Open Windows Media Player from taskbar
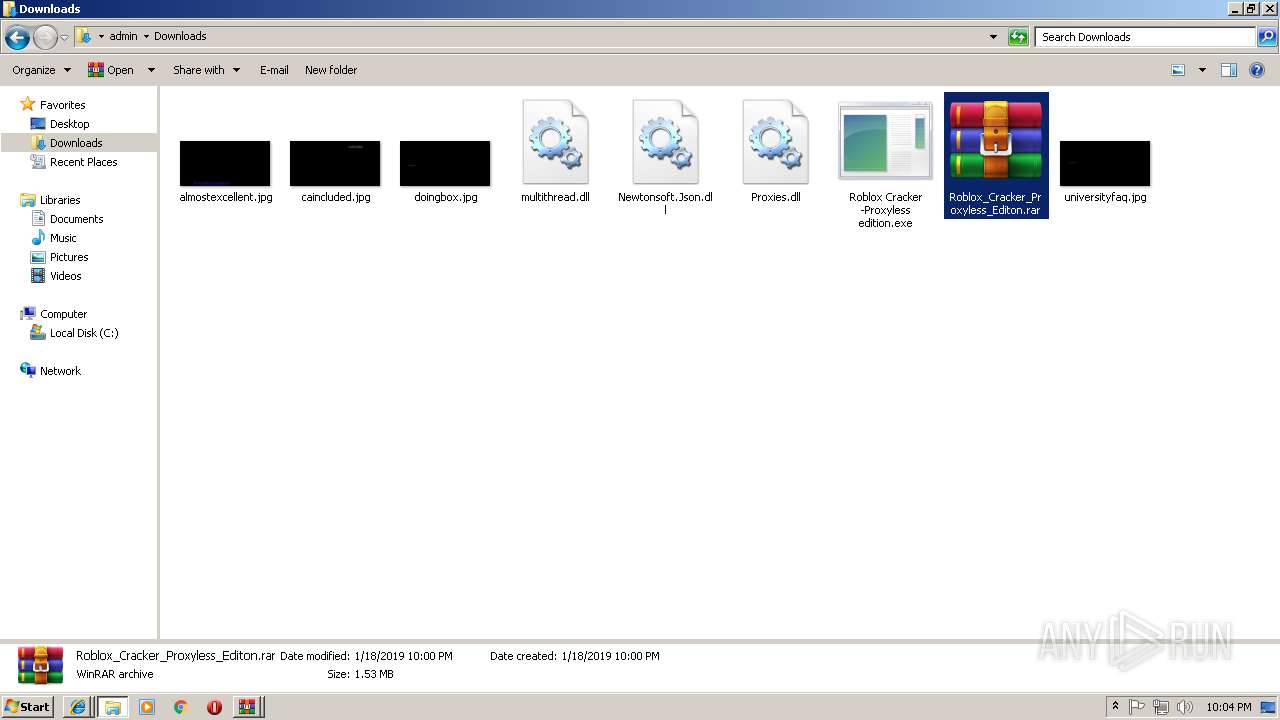This screenshot has height=720, width=1280. point(147,707)
